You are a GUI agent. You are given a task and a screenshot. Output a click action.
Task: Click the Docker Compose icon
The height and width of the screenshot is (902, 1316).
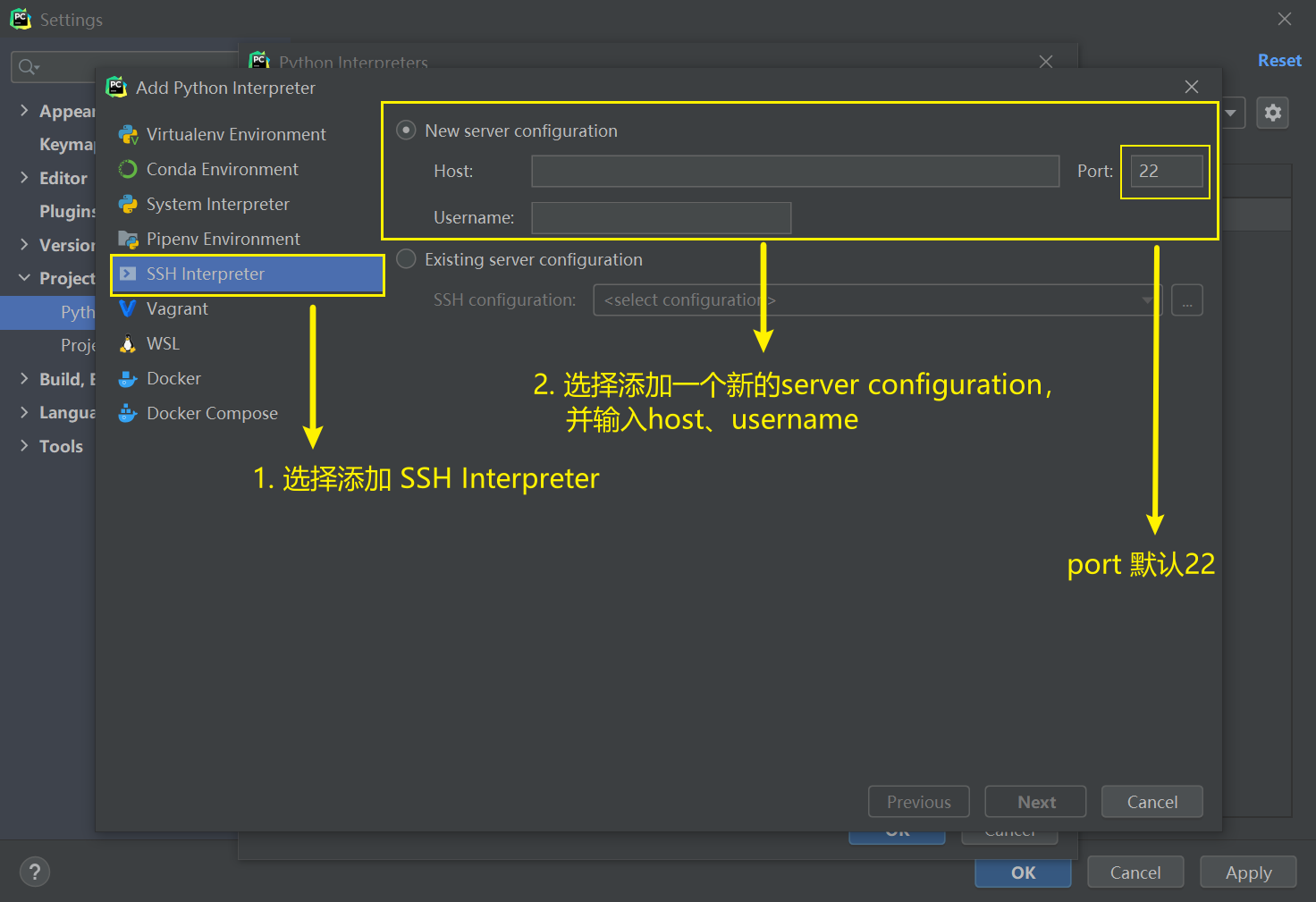(128, 414)
